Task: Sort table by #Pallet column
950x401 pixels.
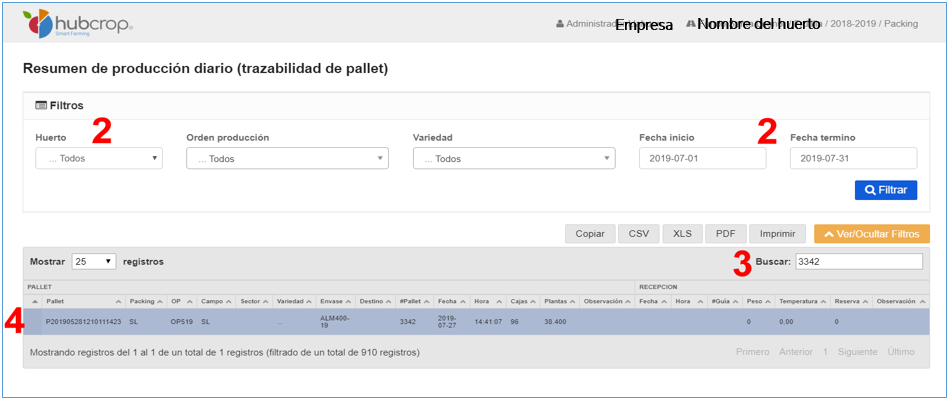Action: 414,301
